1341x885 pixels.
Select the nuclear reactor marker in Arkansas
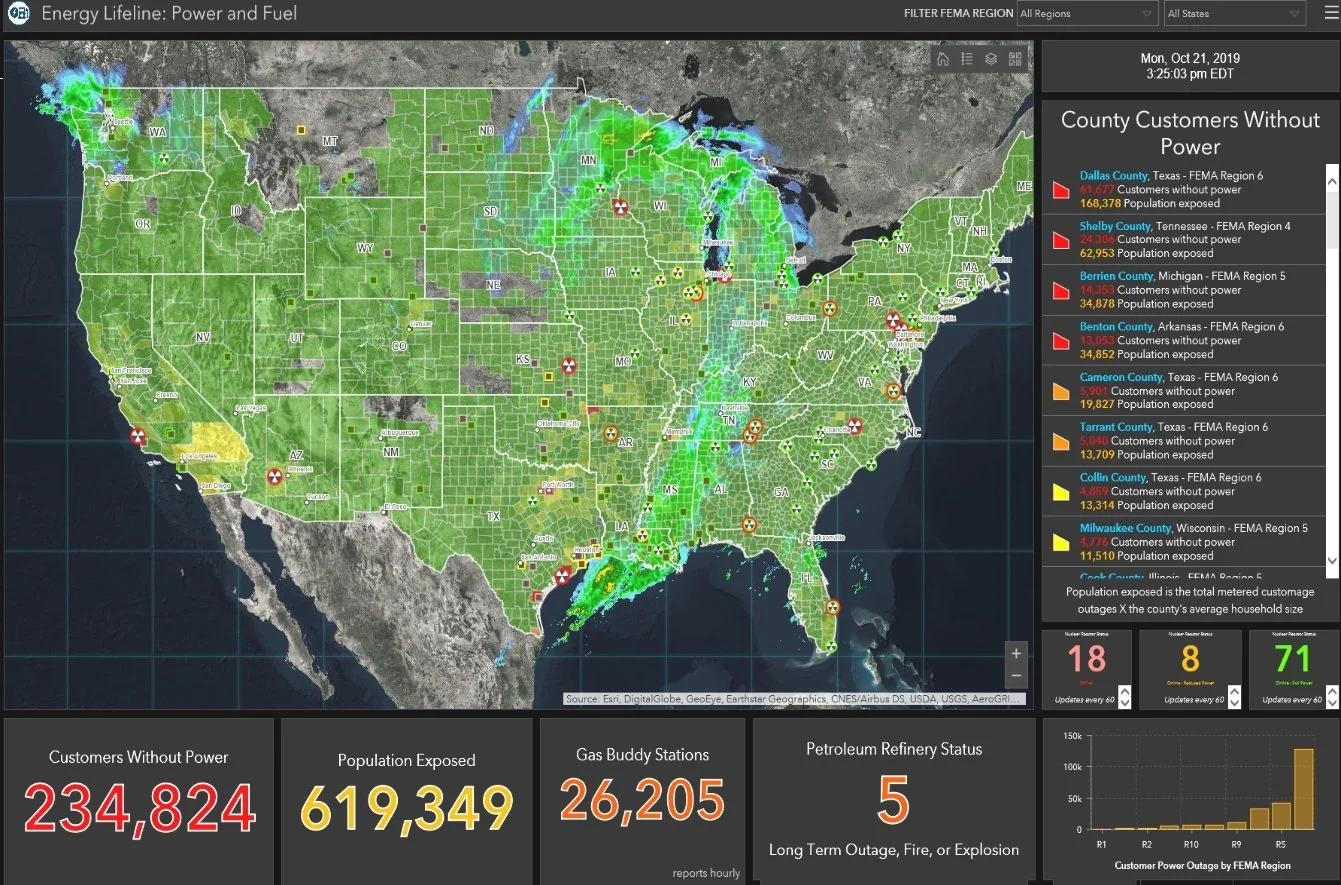coord(610,434)
